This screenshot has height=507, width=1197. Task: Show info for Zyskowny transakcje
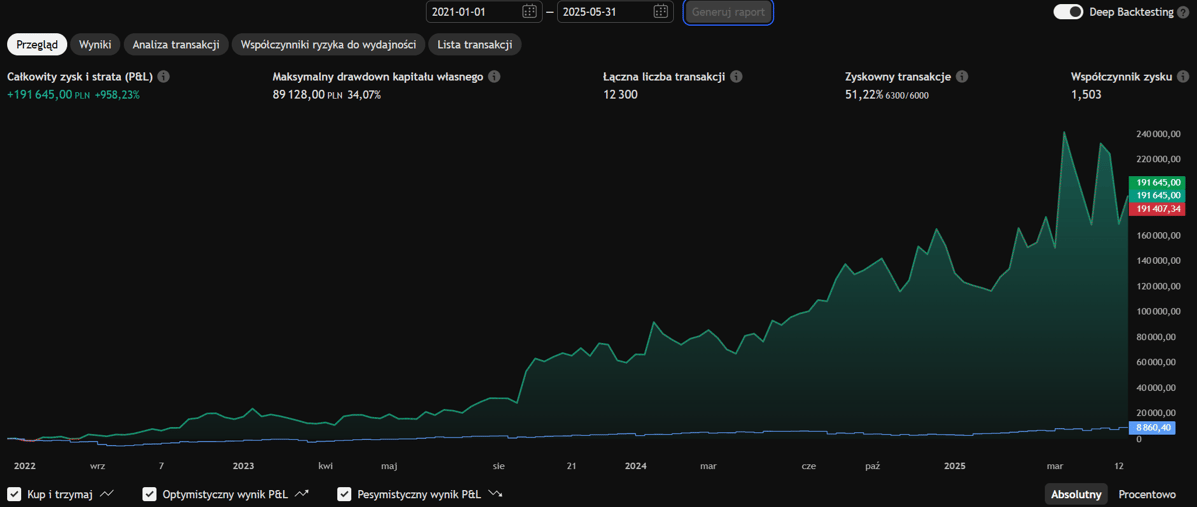point(962,77)
